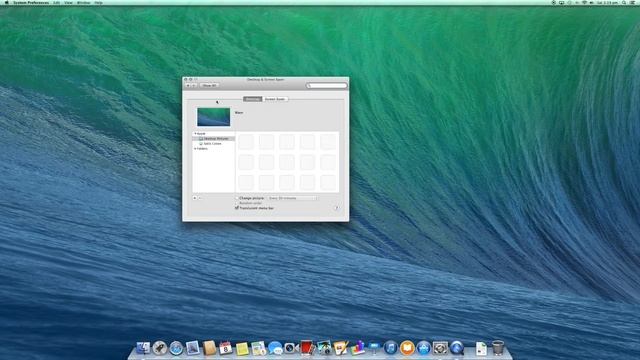Screen dimensions: 640x360
Task: Add a folder with plus button
Action: point(195,198)
